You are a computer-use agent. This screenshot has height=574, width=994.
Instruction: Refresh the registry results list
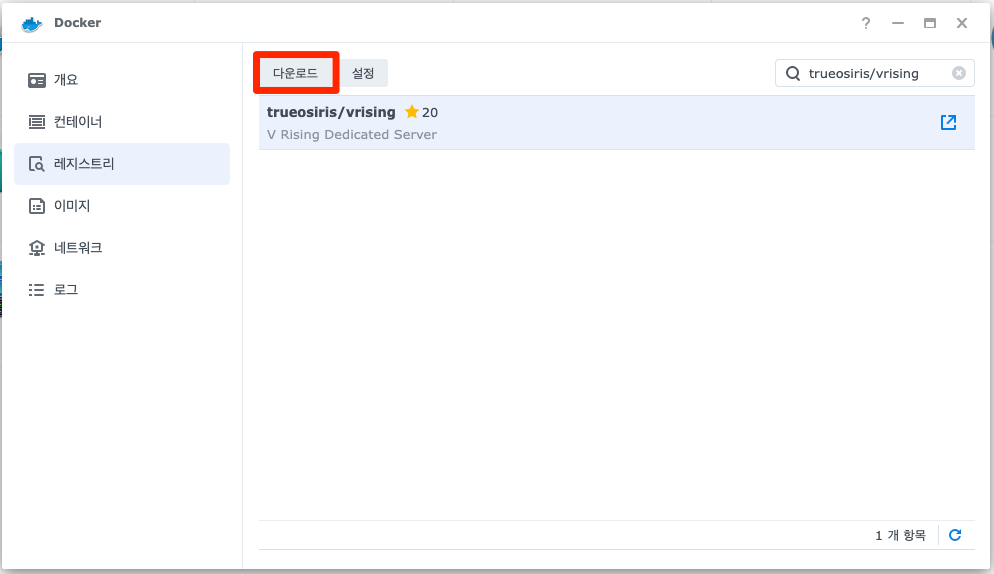[955, 535]
